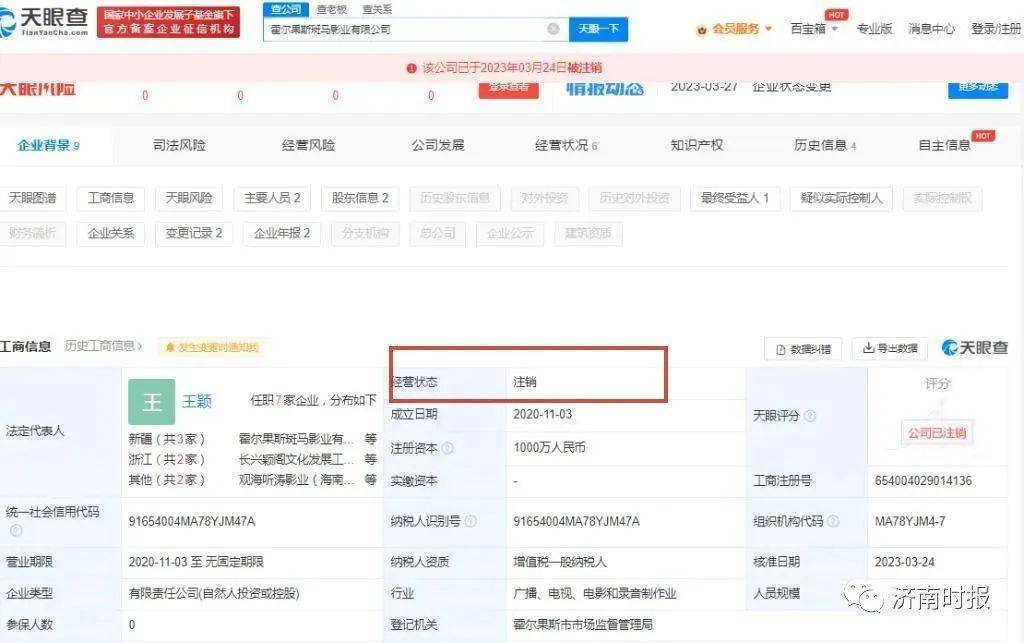Click the industry value 广播、电视、电影和录音制作业
1024x643 pixels.
pyautogui.click(x=594, y=593)
